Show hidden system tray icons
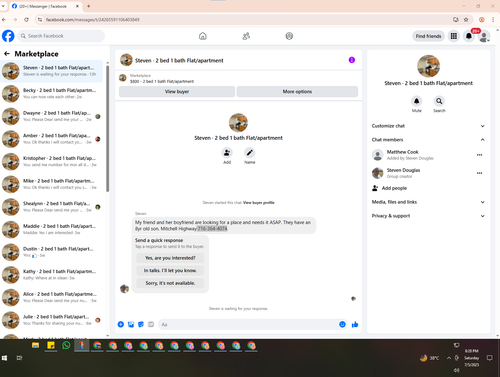The height and width of the screenshot is (377, 500). pos(449,358)
